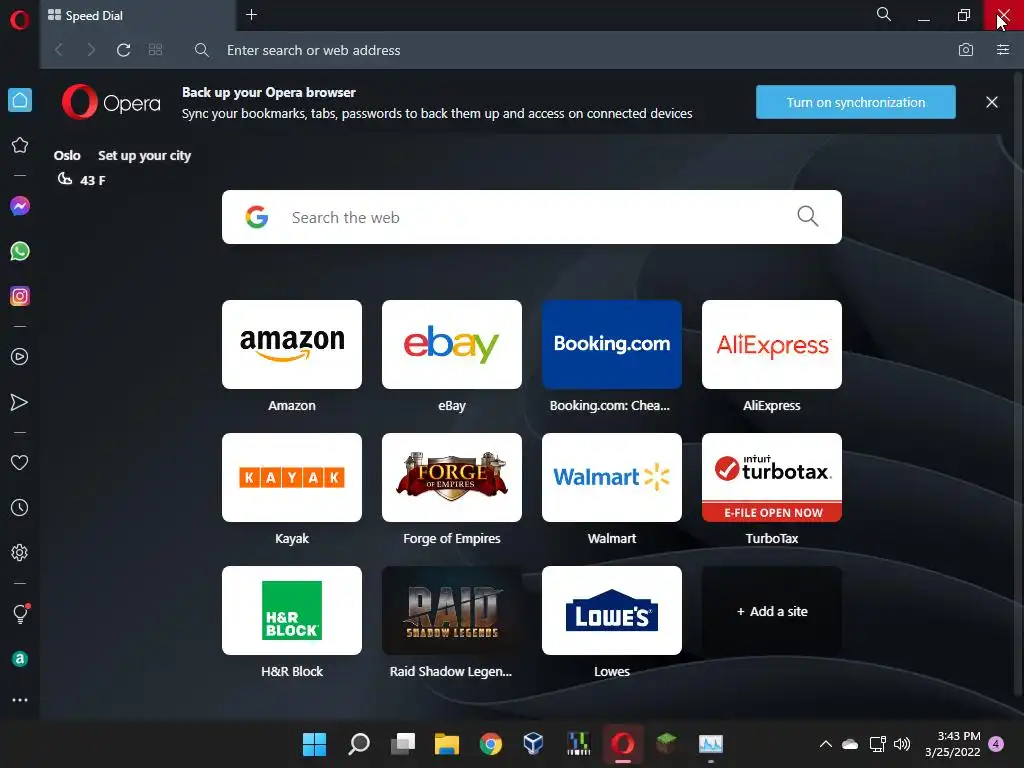Click magnifier icon in Search the web box

808,216
